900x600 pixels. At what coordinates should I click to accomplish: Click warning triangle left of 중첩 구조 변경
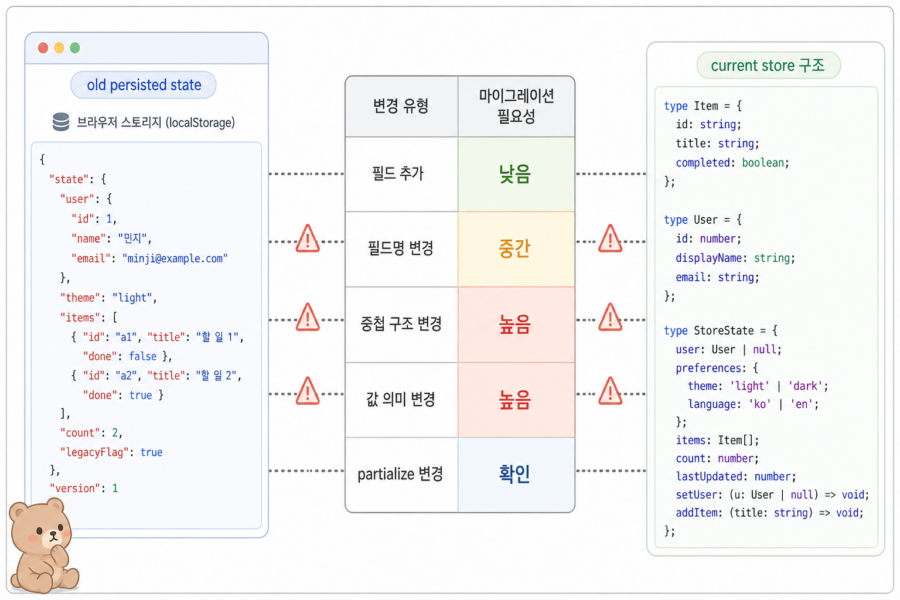tap(308, 318)
